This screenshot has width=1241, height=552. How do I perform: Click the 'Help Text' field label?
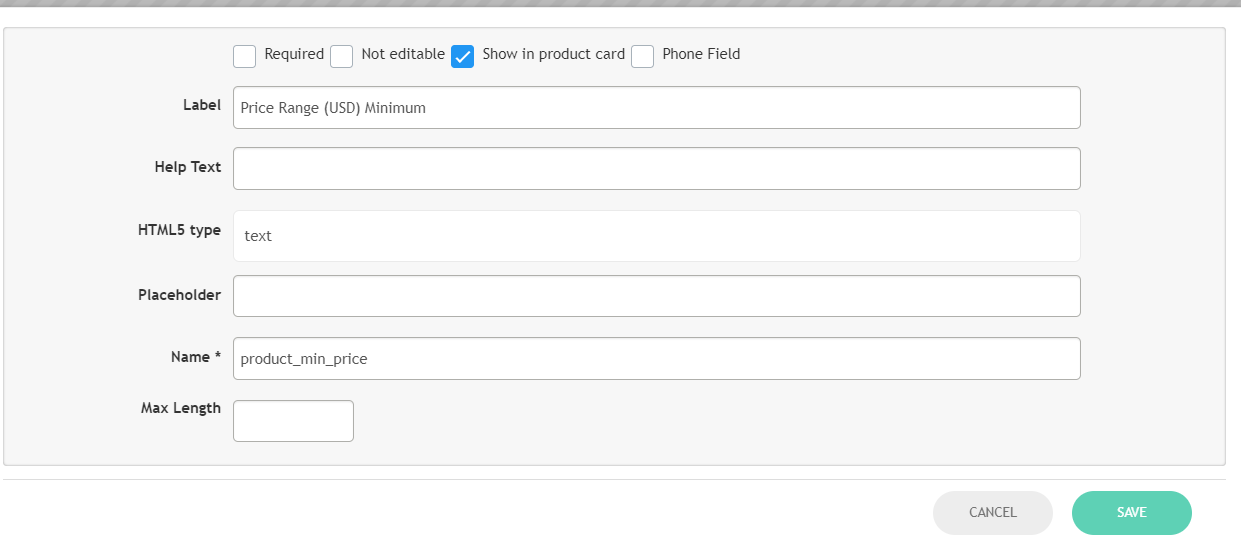pyautogui.click(x=188, y=167)
